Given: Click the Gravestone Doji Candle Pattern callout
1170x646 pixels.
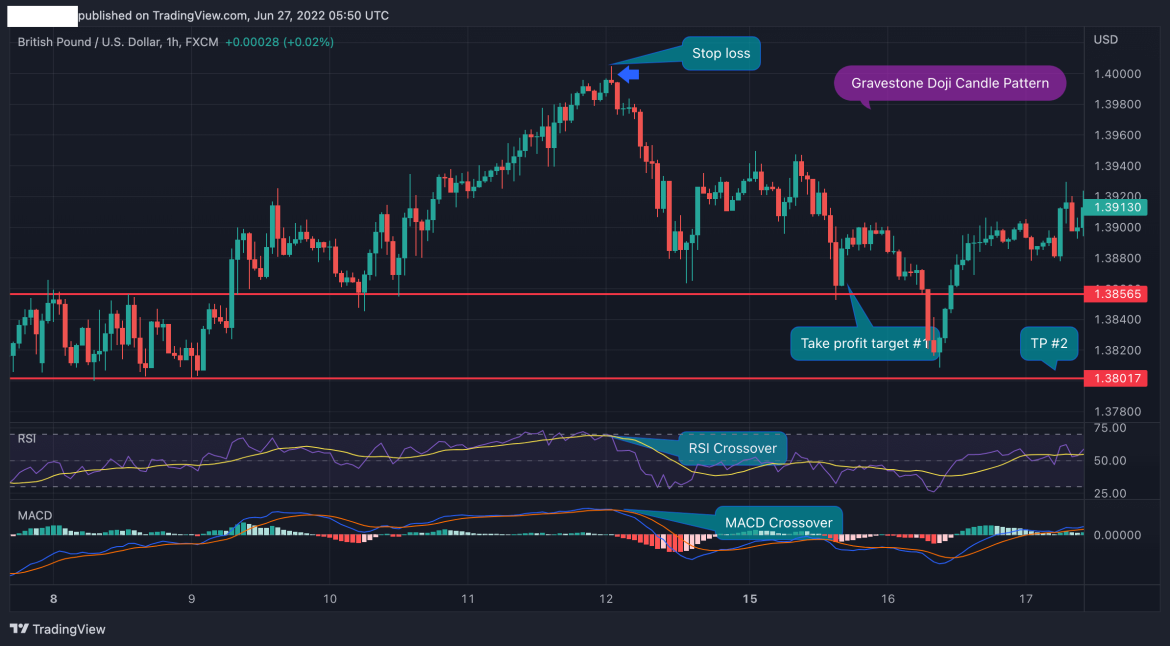Looking at the screenshot, I should (948, 83).
